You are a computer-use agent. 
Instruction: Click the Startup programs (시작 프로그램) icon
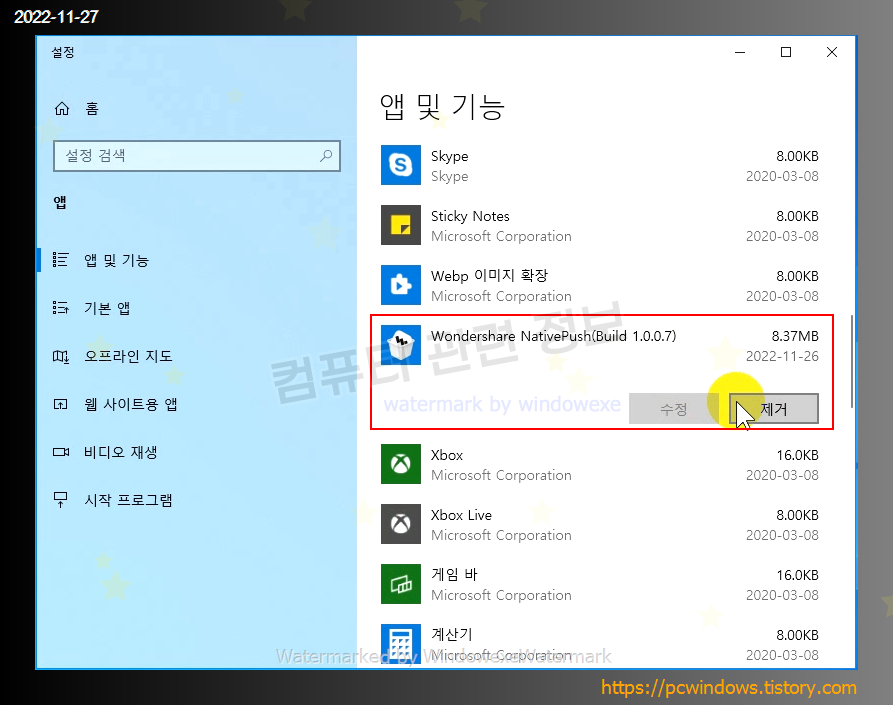tap(60, 500)
